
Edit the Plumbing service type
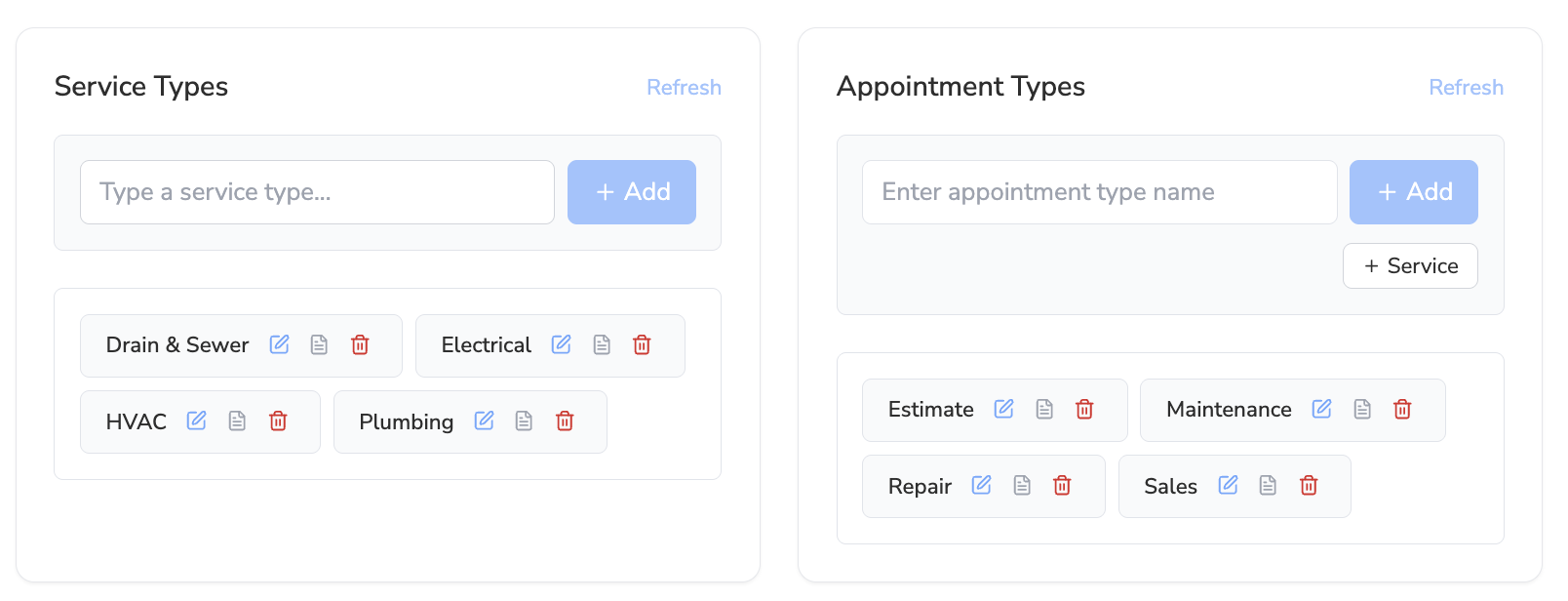[484, 421]
